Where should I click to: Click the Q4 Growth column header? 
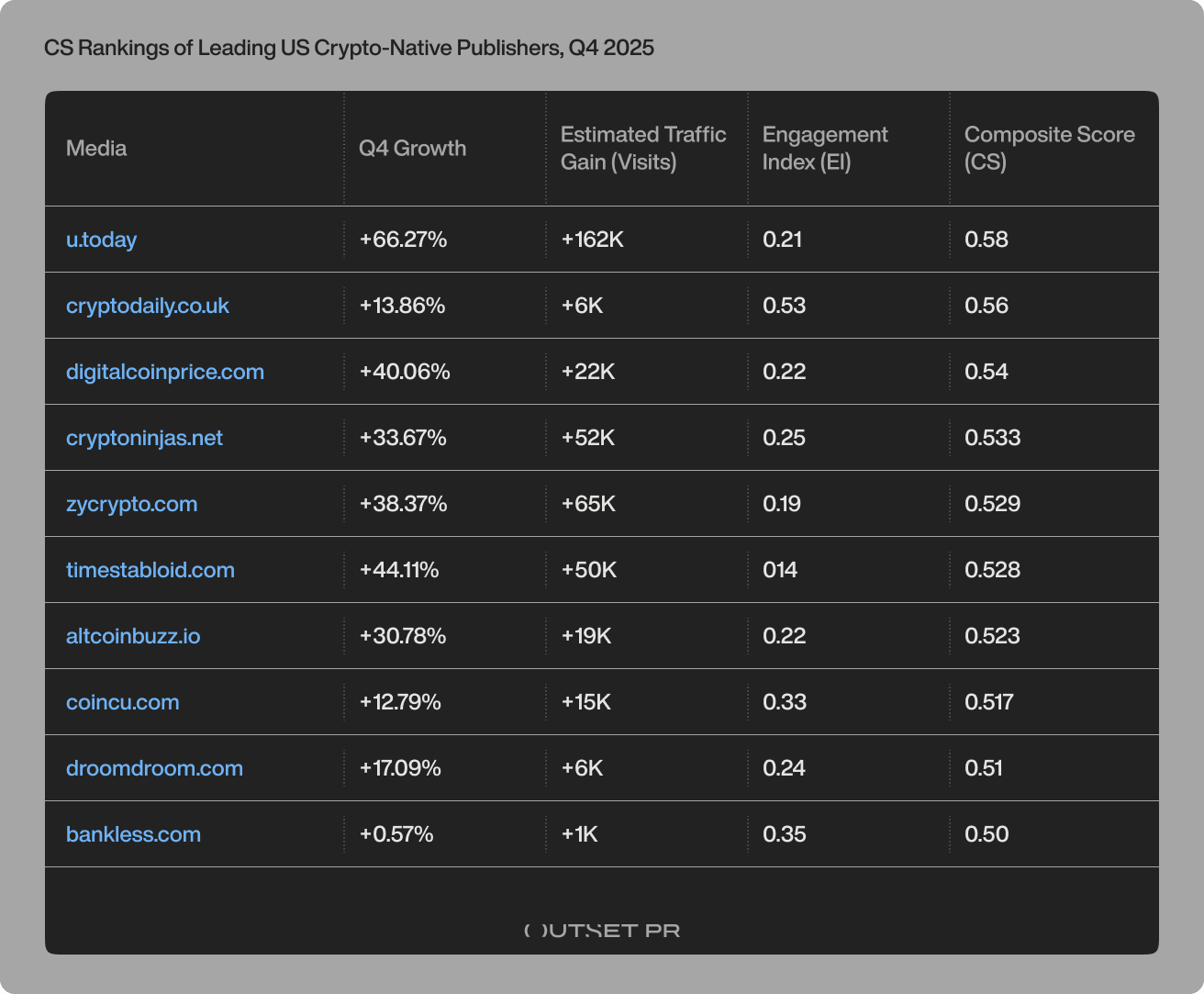[412, 148]
